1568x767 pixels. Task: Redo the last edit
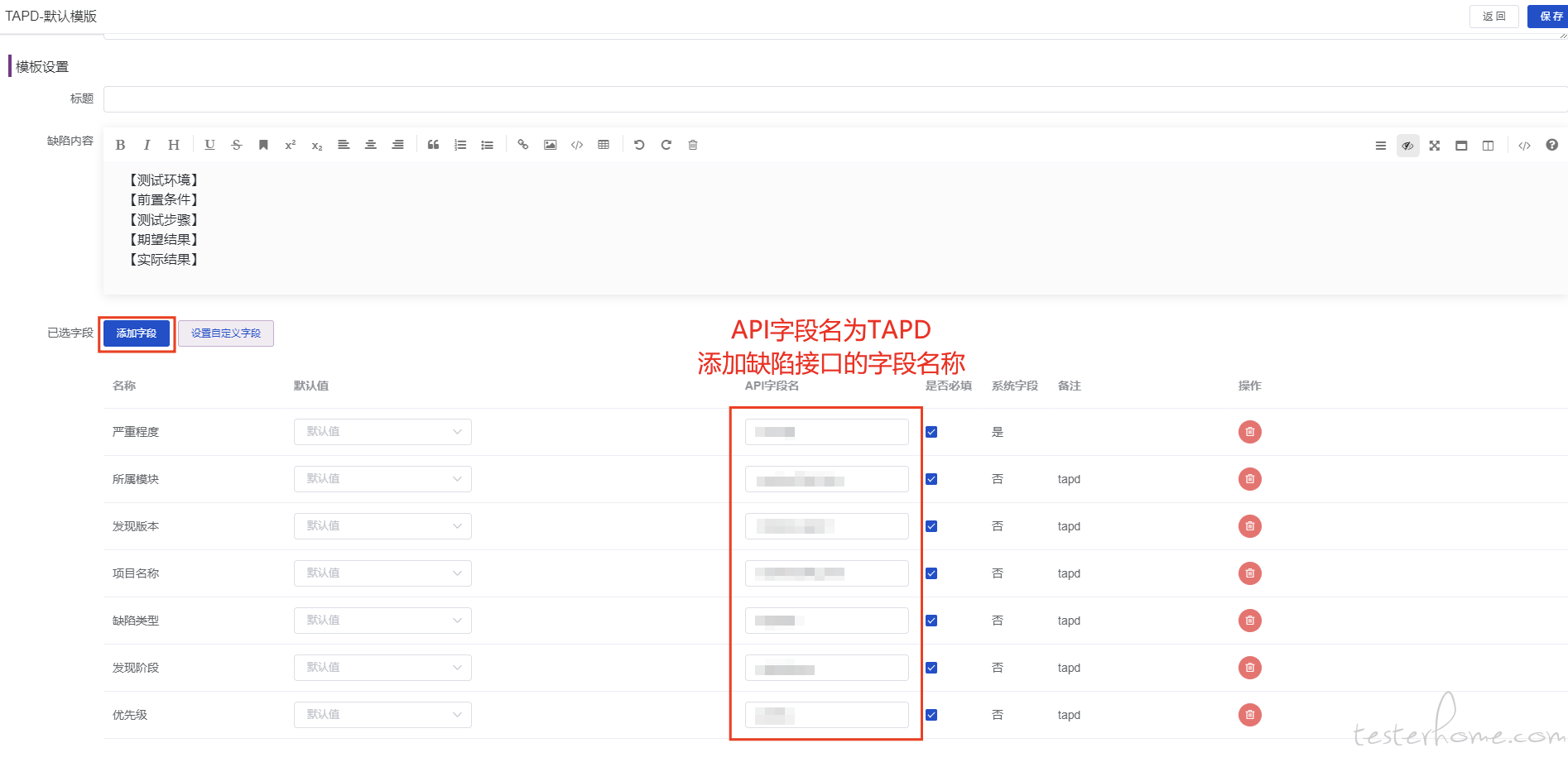pos(666,145)
